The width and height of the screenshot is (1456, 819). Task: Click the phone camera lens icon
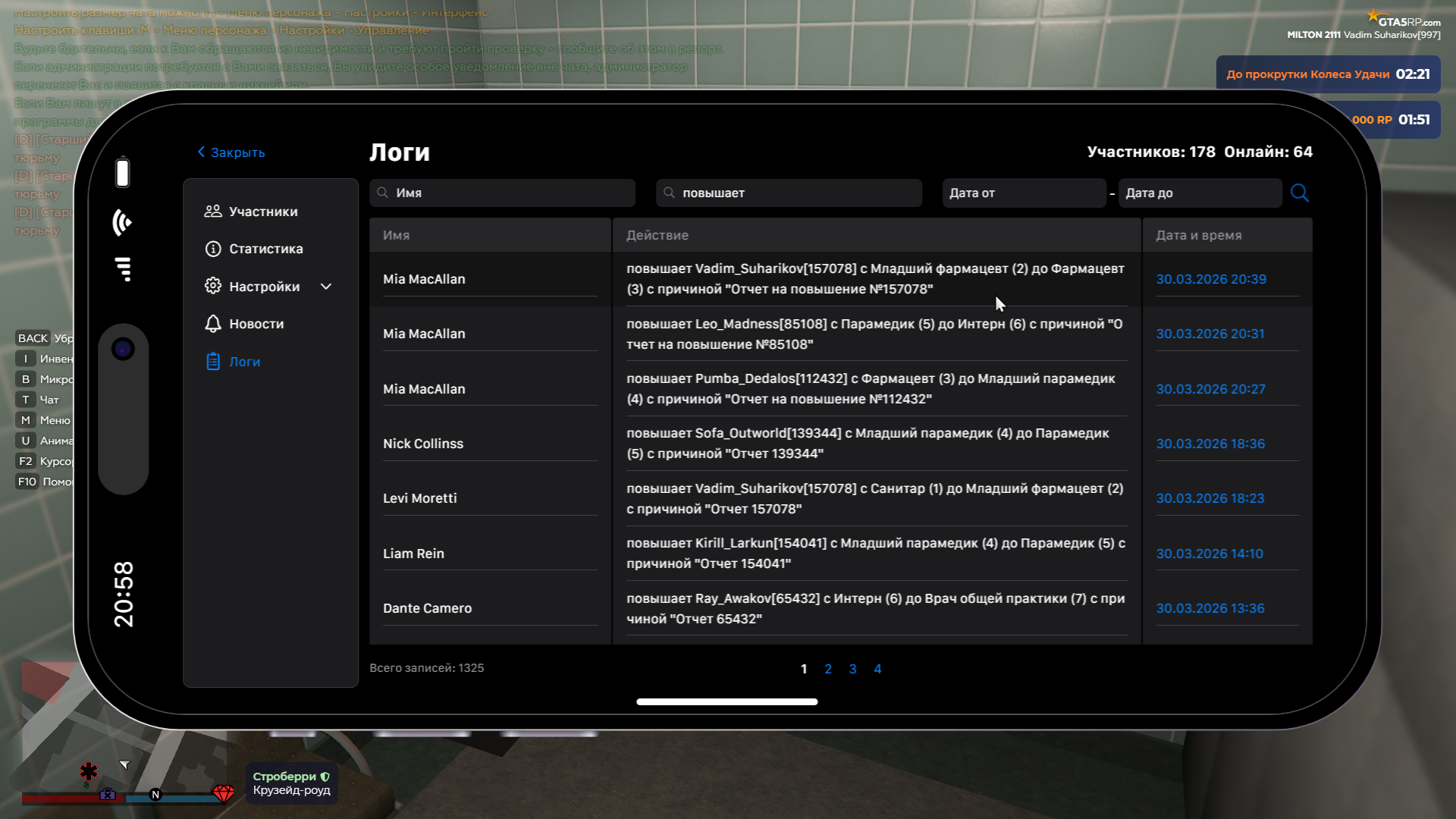coord(123,349)
